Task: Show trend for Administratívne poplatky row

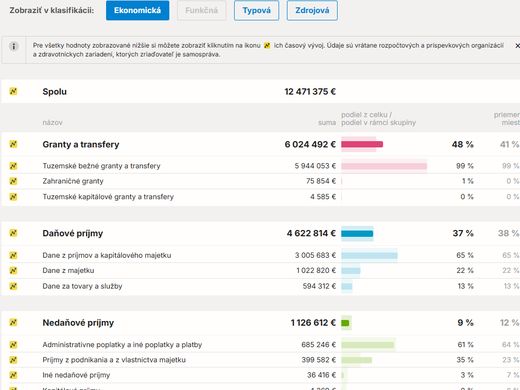Action: (13, 344)
